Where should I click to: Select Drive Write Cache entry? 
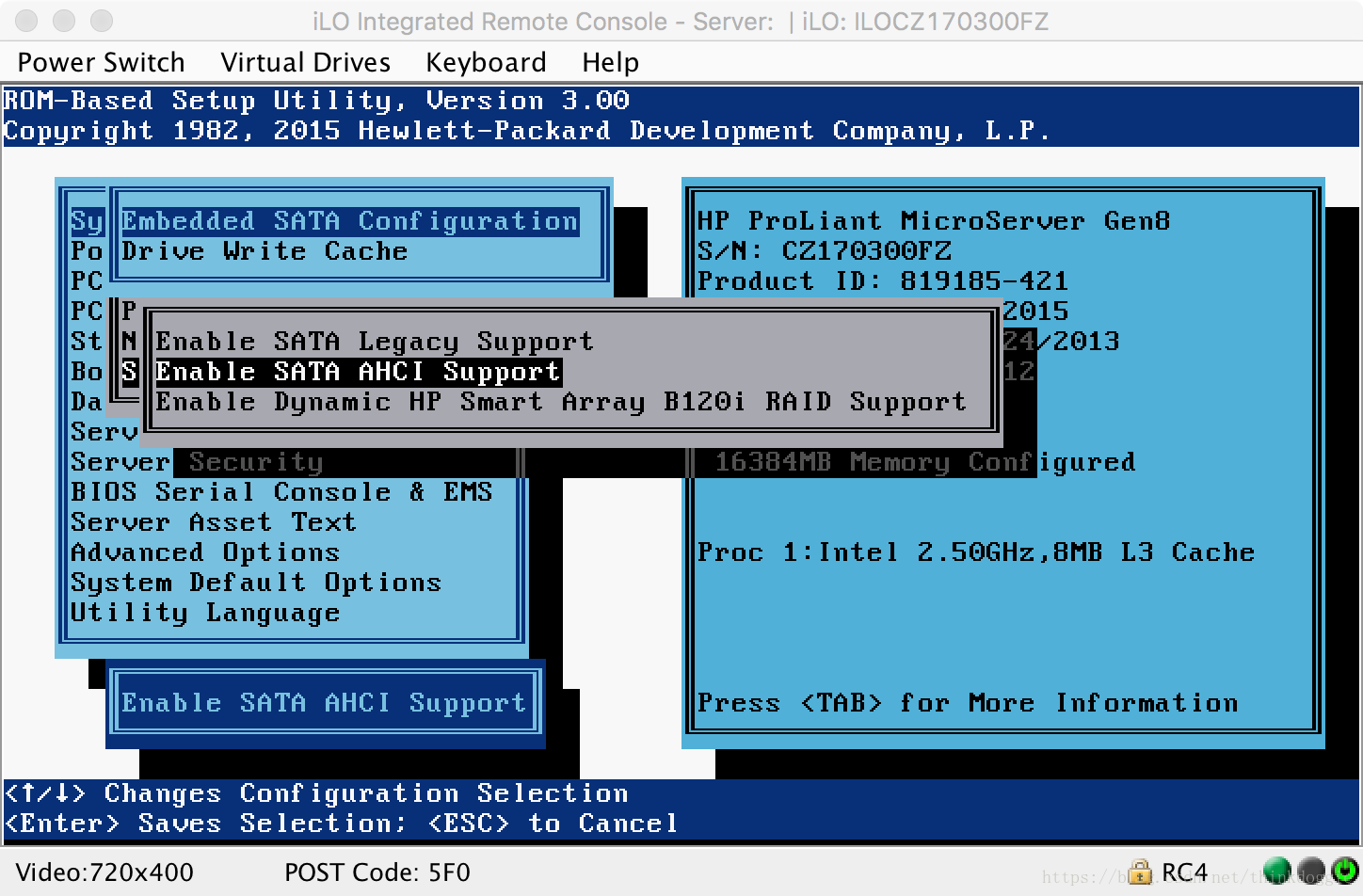265,251
